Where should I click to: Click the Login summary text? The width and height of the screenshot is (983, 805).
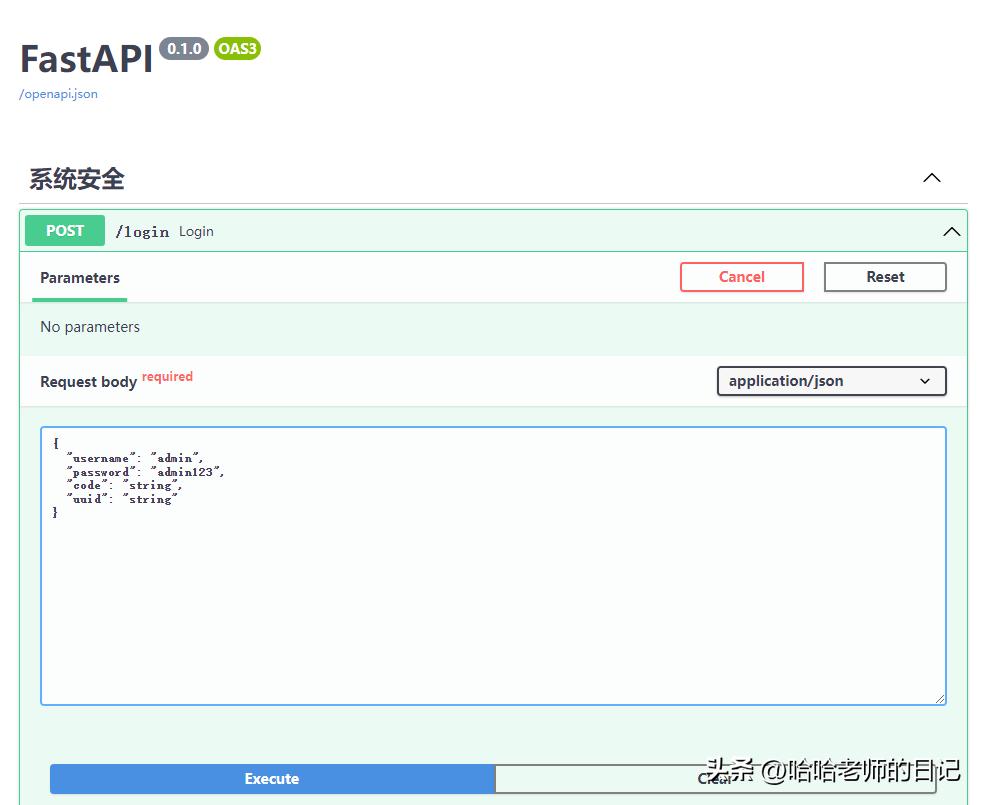click(196, 232)
